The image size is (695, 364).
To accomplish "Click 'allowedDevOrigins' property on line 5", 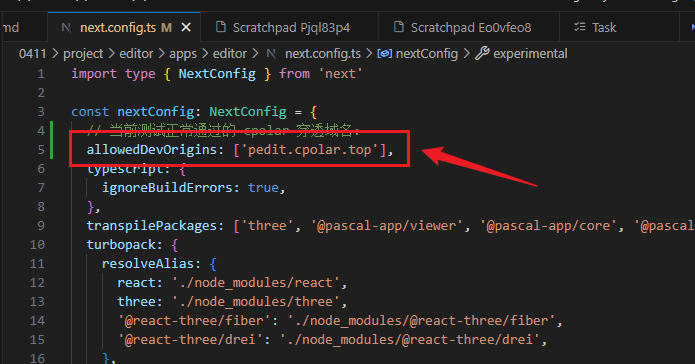I will 152,150.
